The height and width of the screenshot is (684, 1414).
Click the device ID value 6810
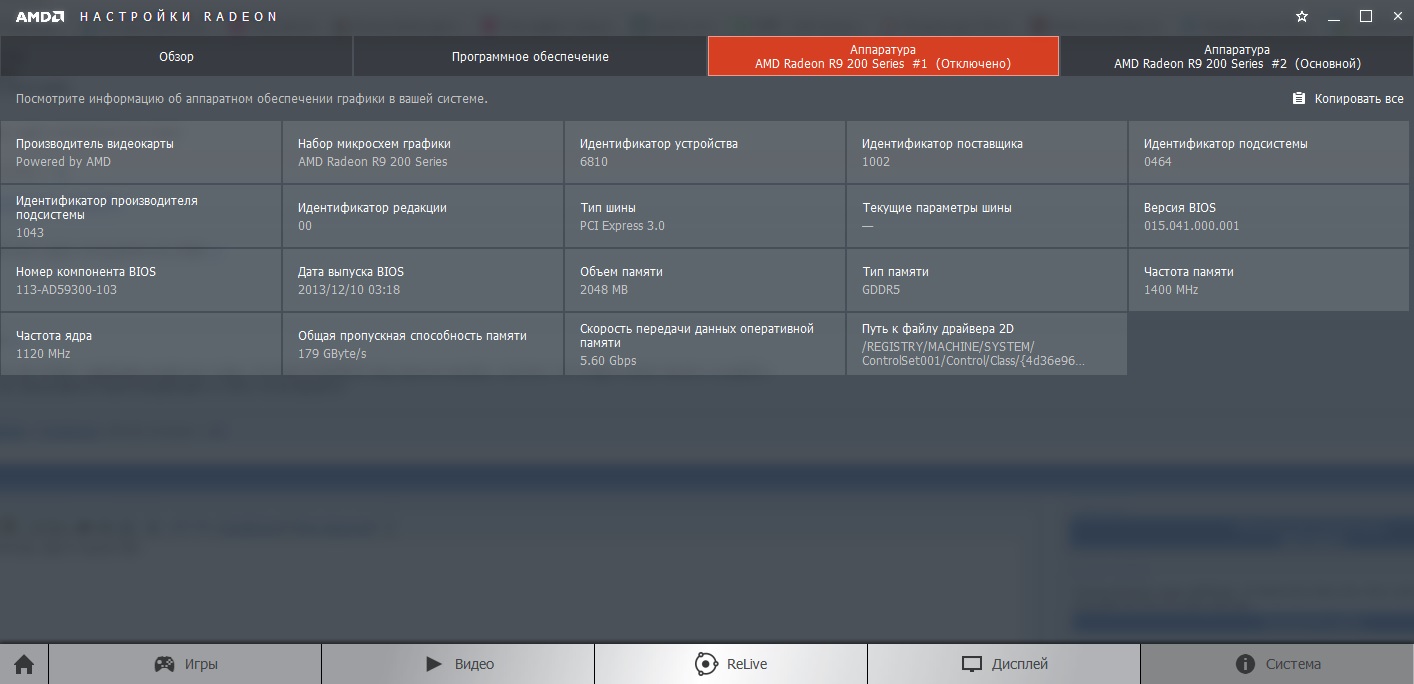(594, 162)
